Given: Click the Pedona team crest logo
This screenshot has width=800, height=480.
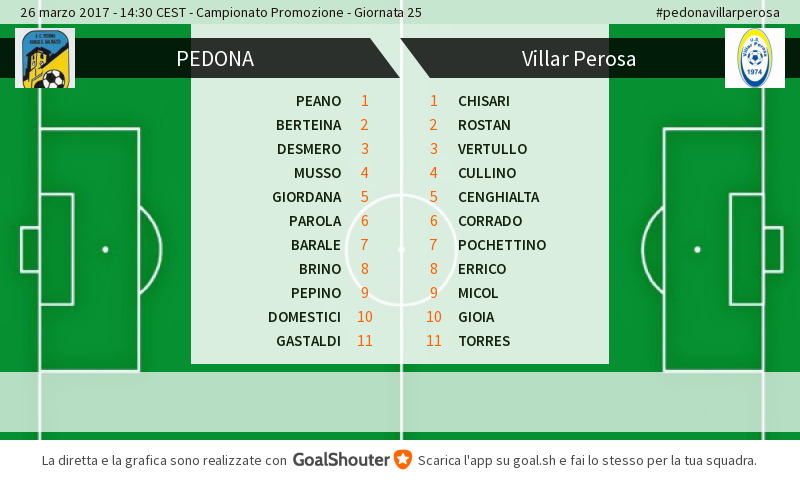Looking at the screenshot, I should pos(45,58).
